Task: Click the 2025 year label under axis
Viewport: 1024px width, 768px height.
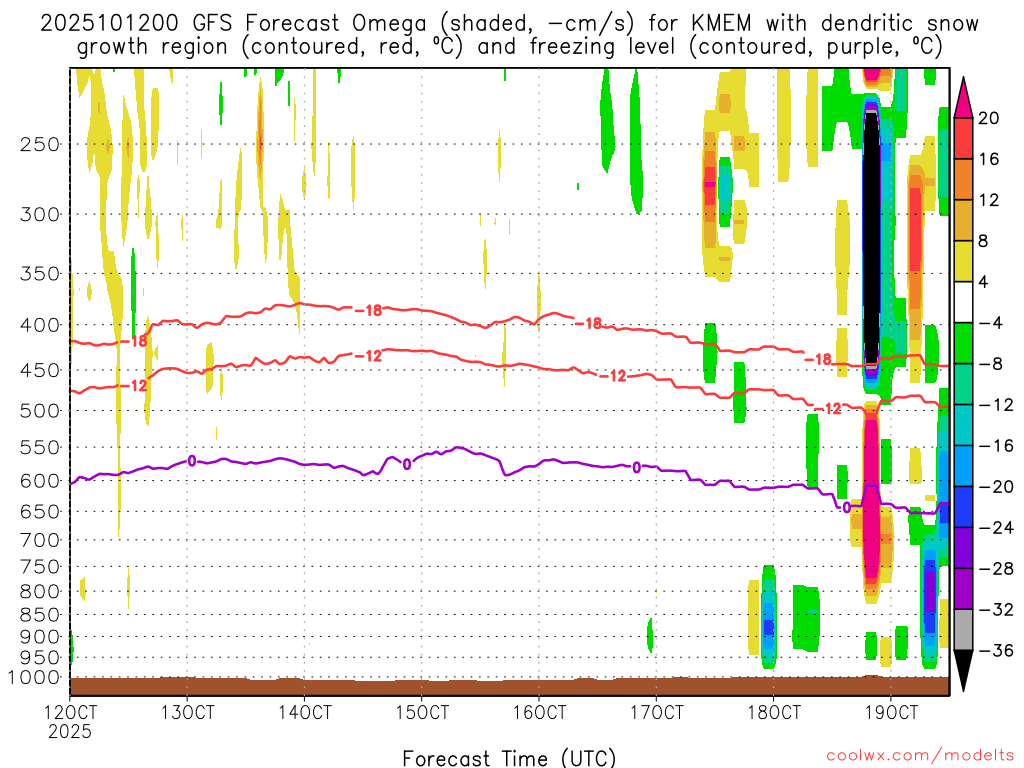Action: (x=70, y=731)
